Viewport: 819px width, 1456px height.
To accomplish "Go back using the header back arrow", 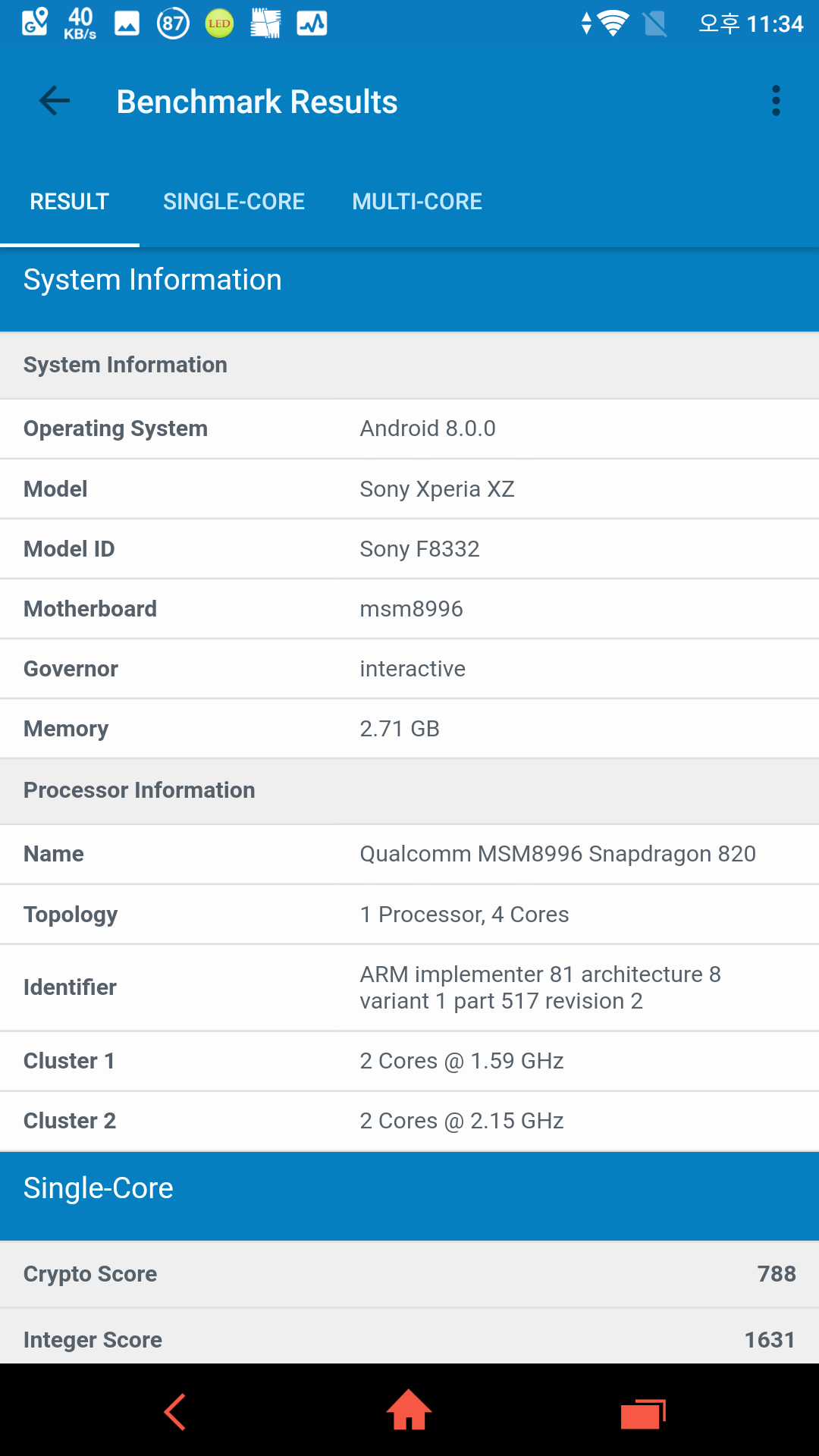I will (55, 101).
